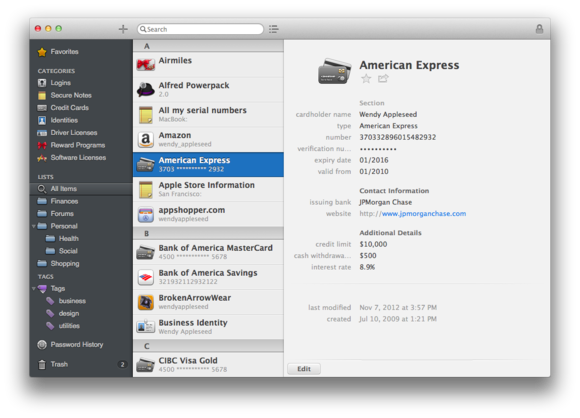
Task: Open Password History
Action: pyautogui.click(x=81, y=345)
